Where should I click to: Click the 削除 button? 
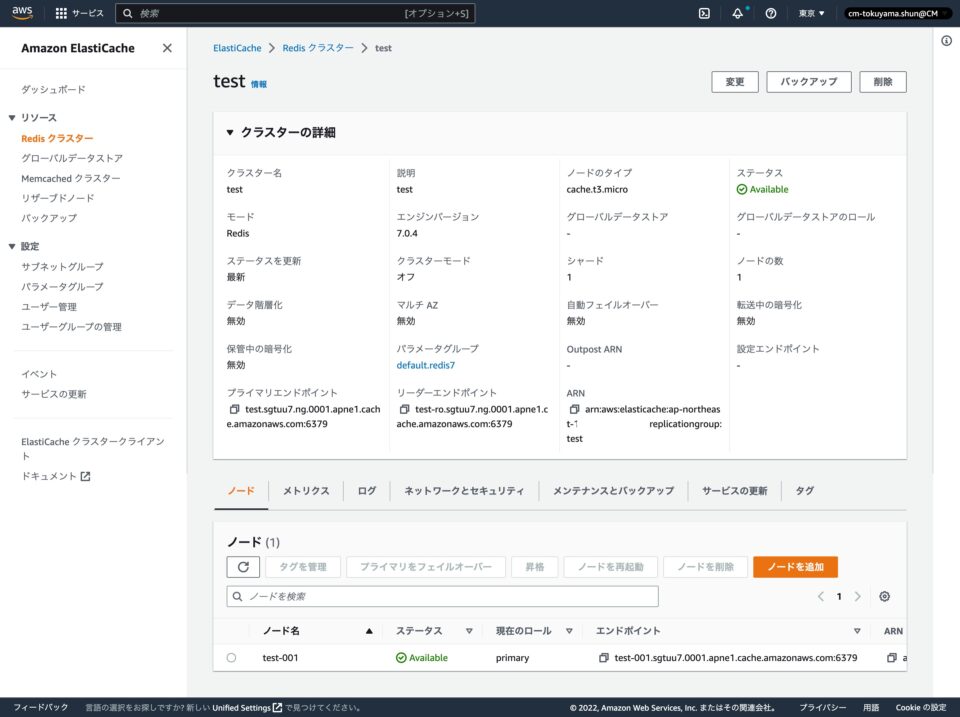pyautogui.click(x=883, y=82)
